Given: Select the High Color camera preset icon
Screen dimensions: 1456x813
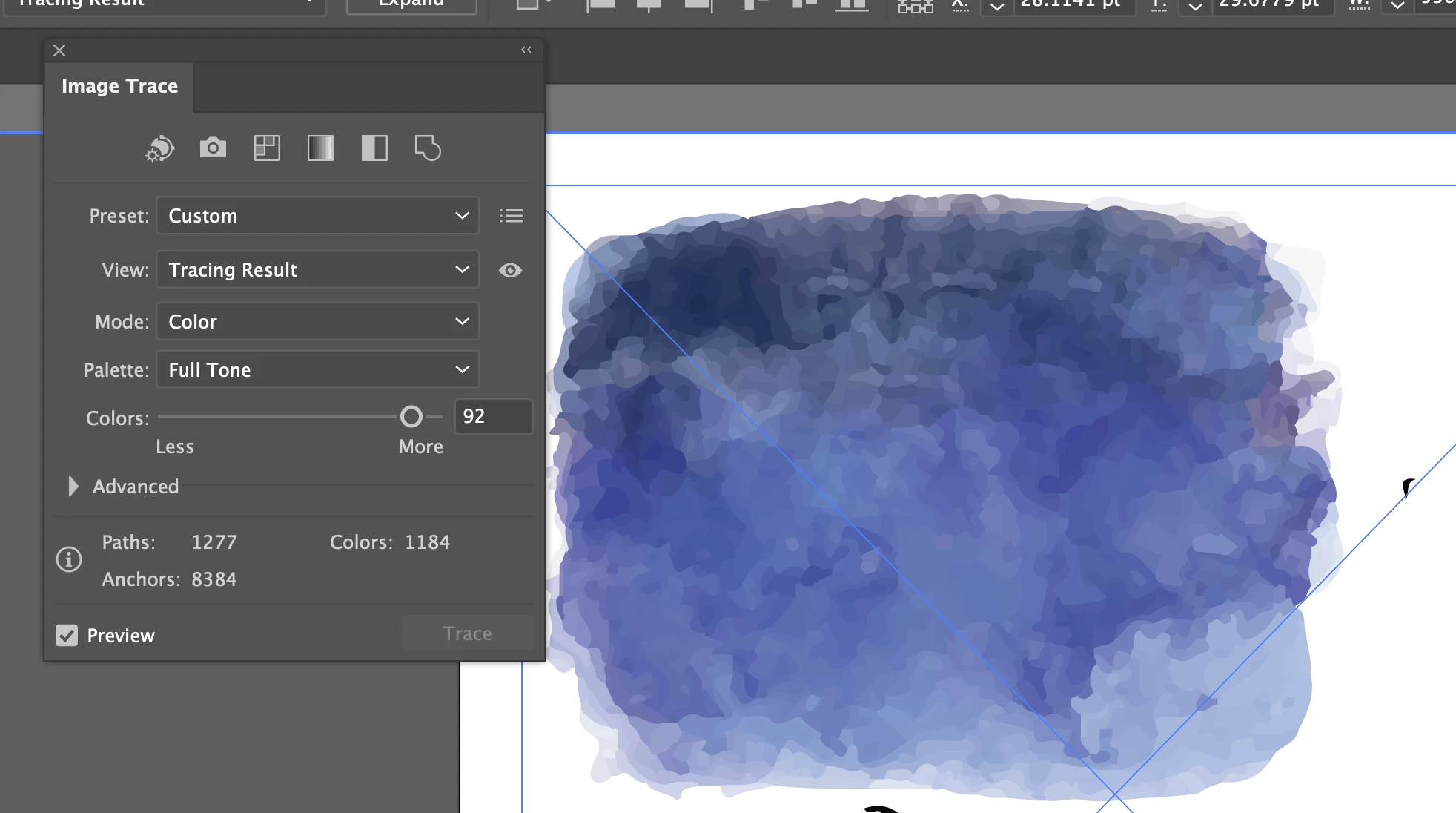Looking at the screenshot, I should point(213,148).
